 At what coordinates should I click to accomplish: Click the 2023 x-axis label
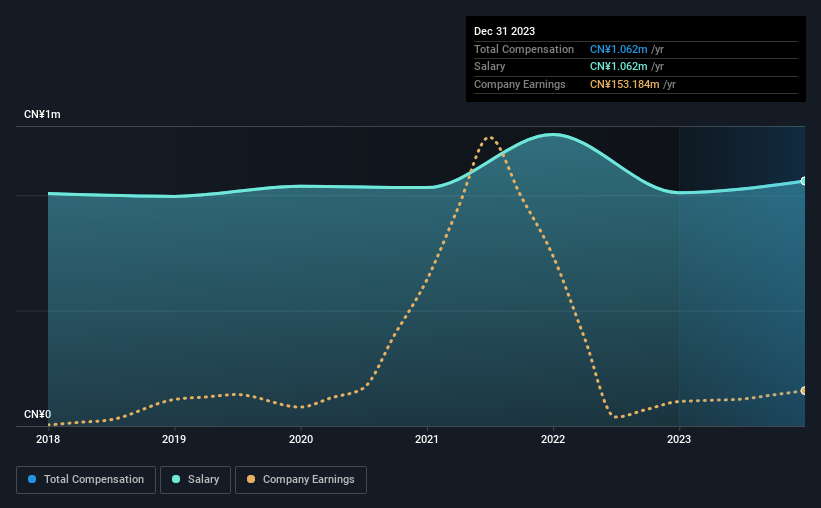[x=679, y=439]
